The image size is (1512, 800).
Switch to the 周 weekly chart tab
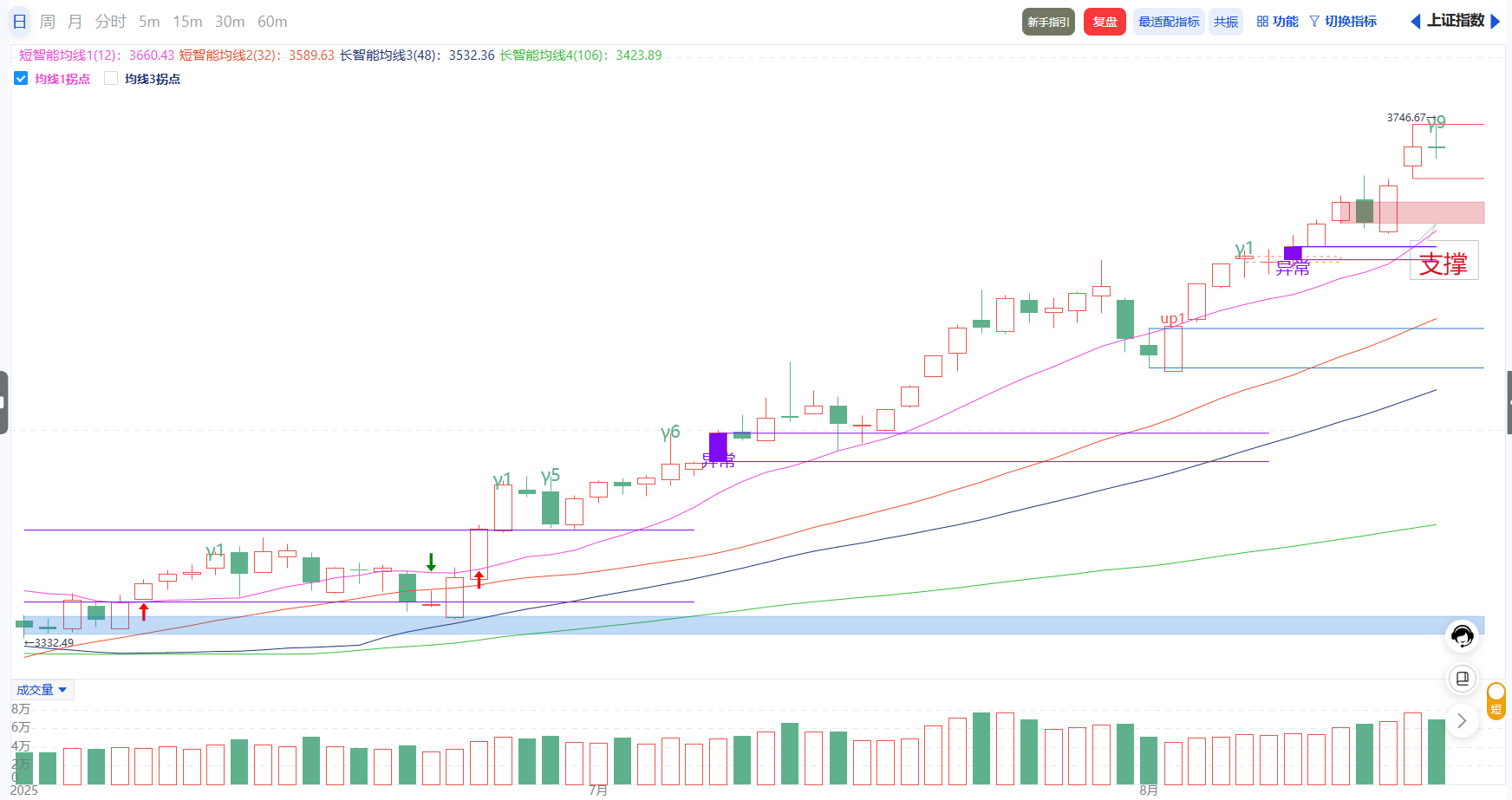48,22
